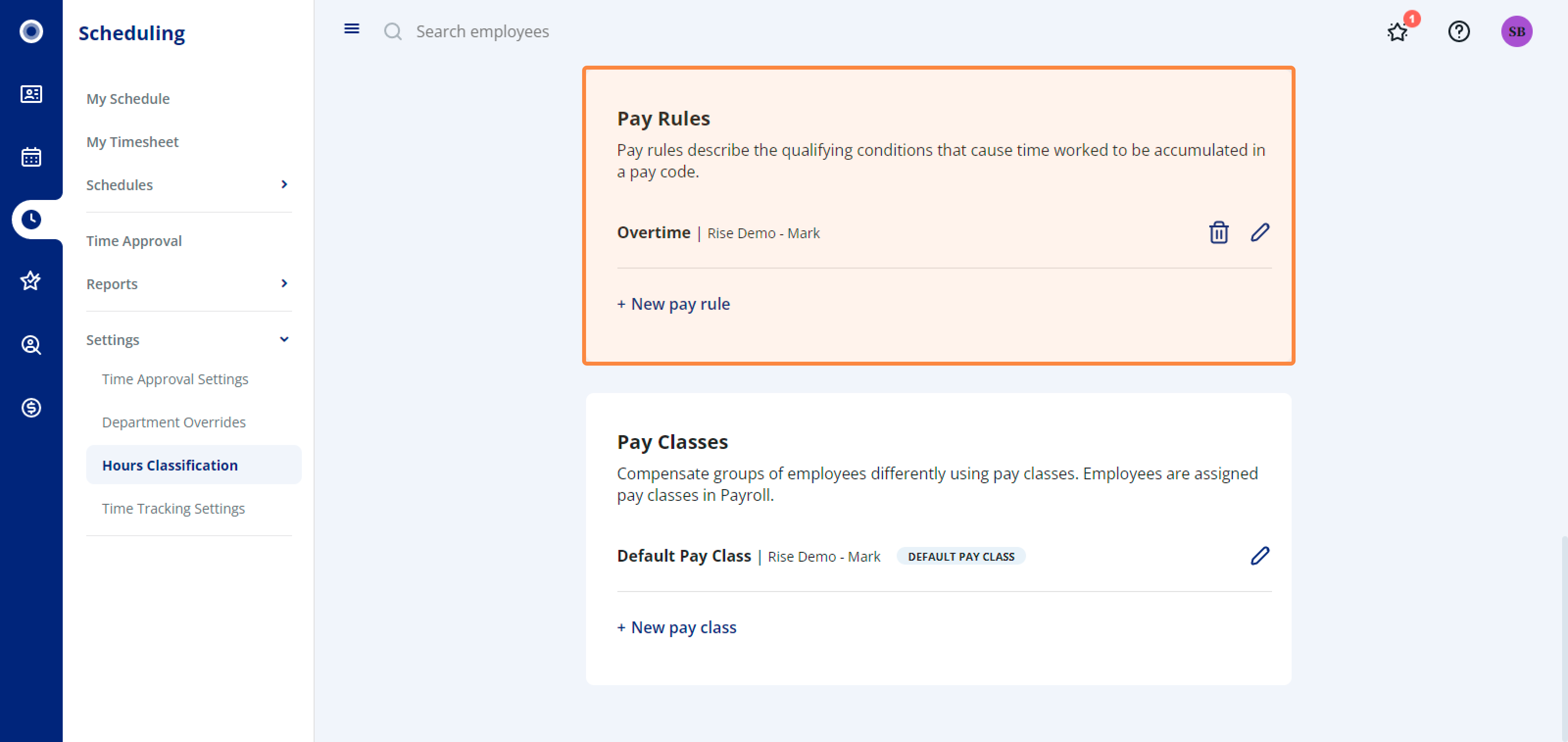Image resolution: width=1568 pixels, height=742 pixels.
Task: Delete the Overtime pay rule
Action: (1219, 232)
